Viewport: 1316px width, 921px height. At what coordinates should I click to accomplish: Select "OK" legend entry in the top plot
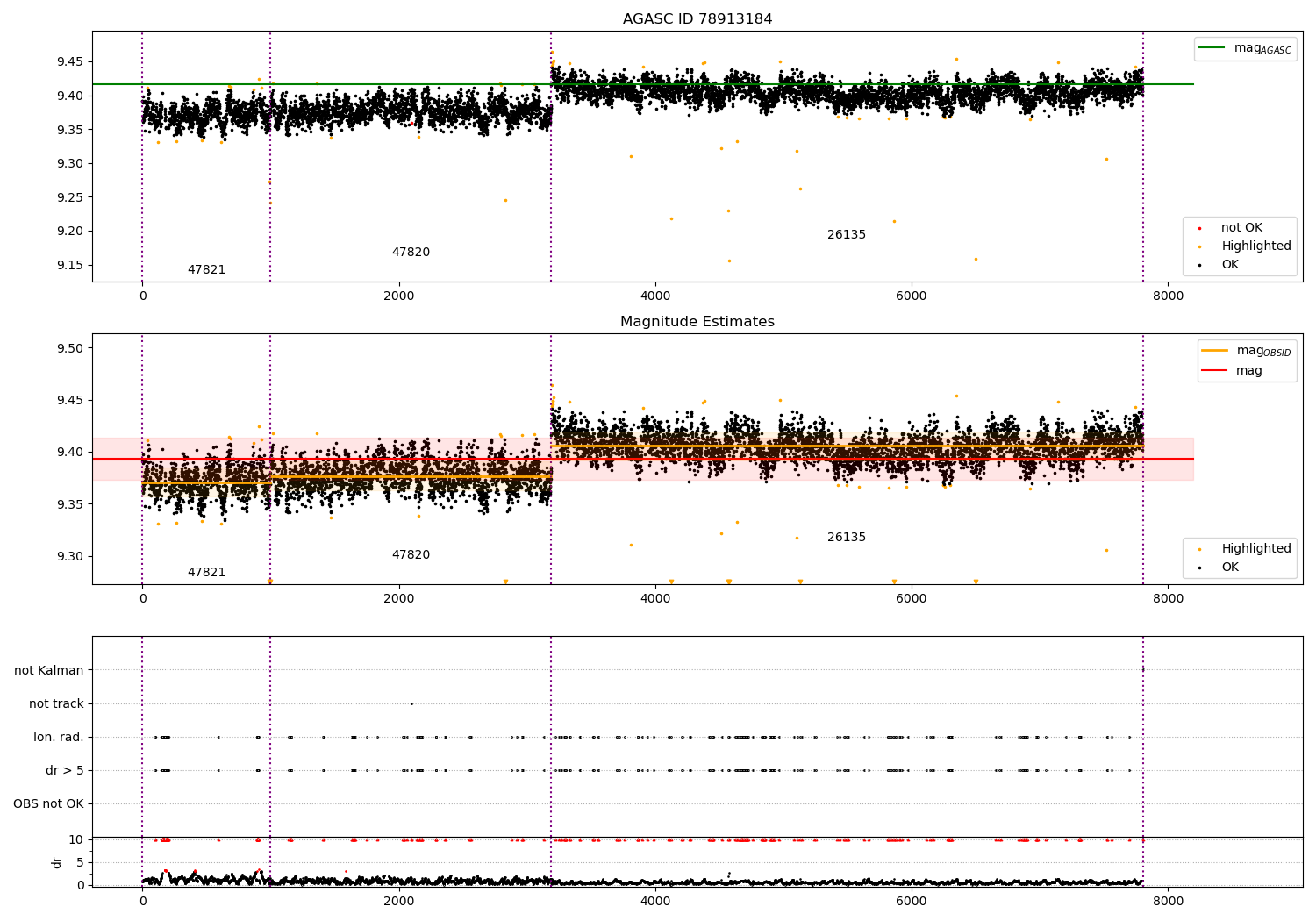pyautogui.click(x=1230, y=265)
